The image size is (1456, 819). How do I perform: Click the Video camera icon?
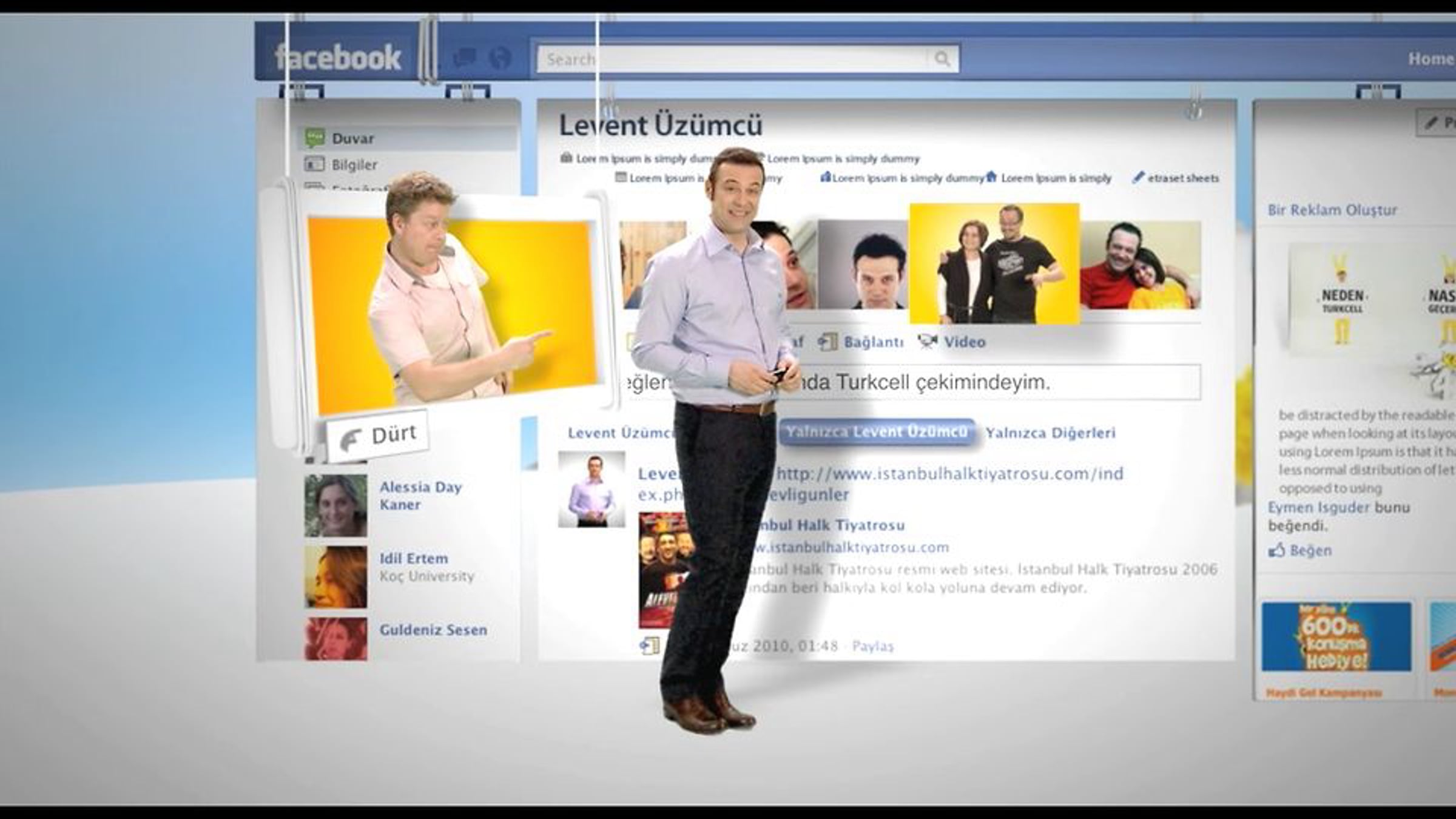[928, 342]
